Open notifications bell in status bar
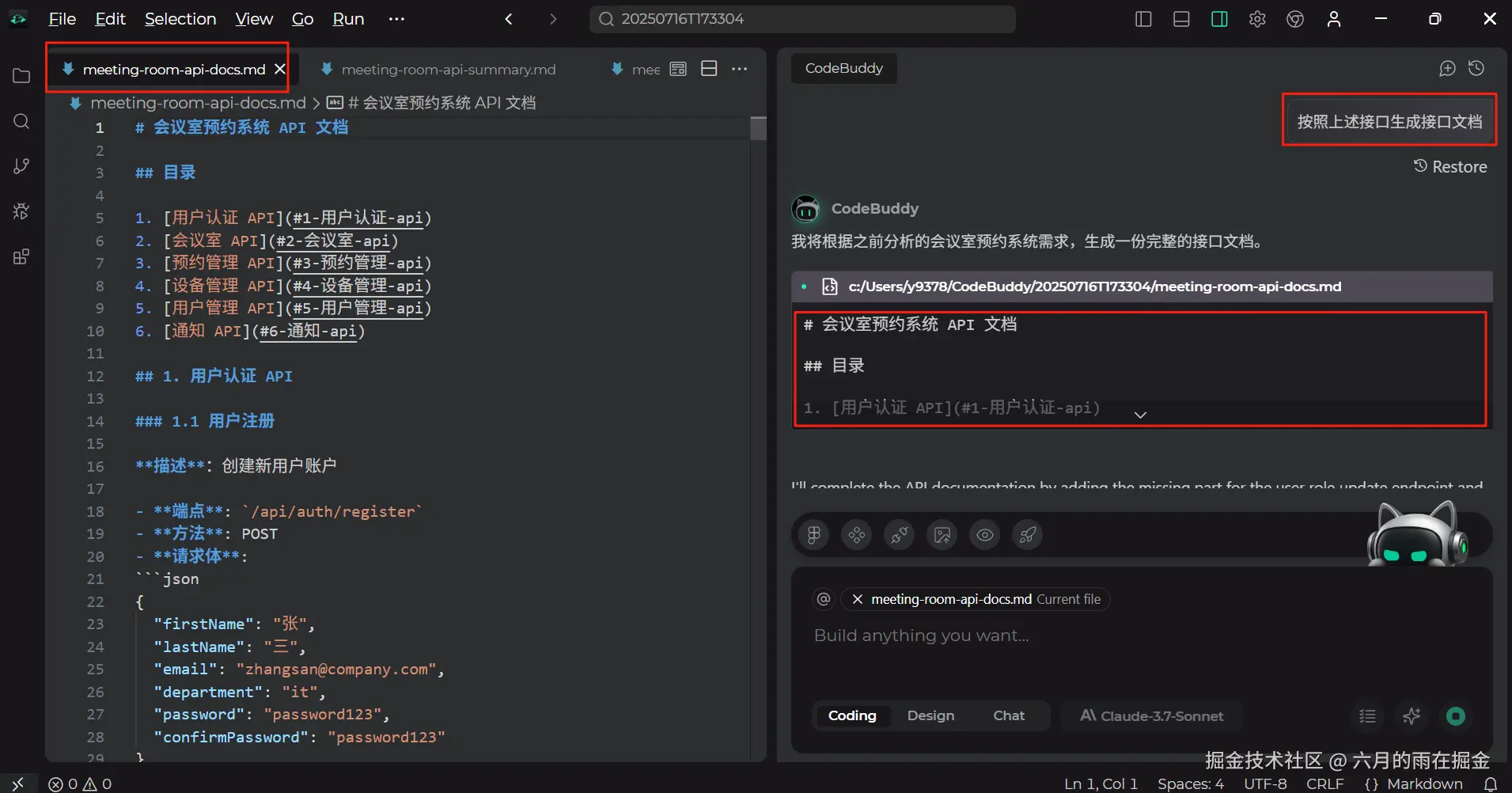 [1491, 784]
